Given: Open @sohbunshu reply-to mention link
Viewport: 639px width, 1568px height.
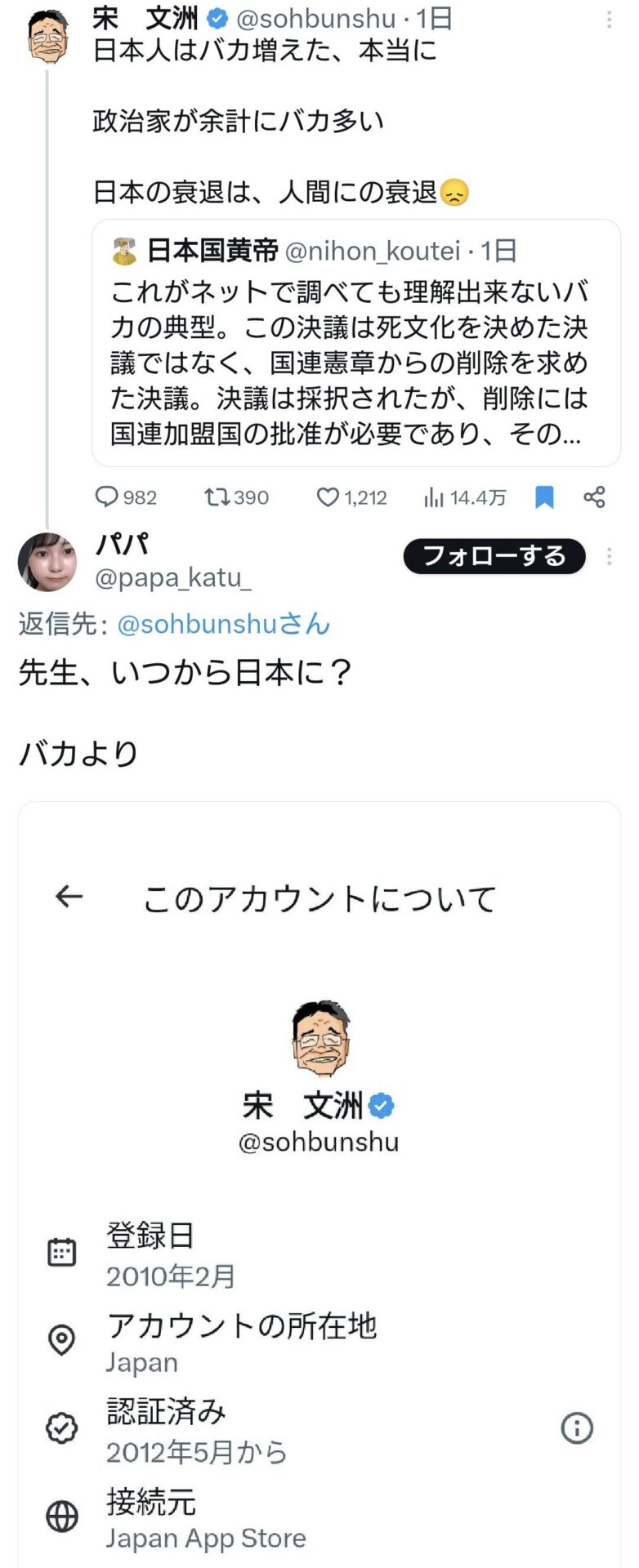Looking at the screenshot, I should [x=223, y=624].
